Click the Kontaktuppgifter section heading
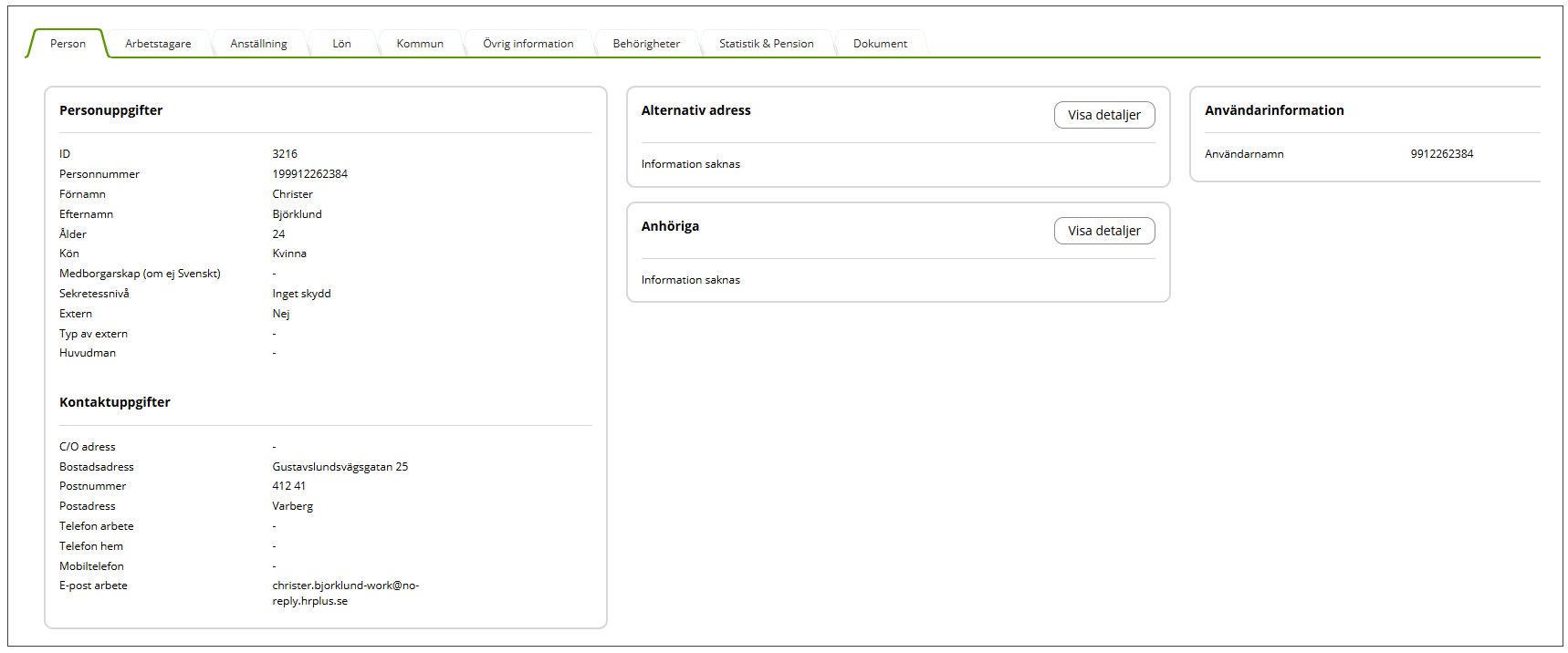Viewport: 1568px width, 653px height. (114, 402)
